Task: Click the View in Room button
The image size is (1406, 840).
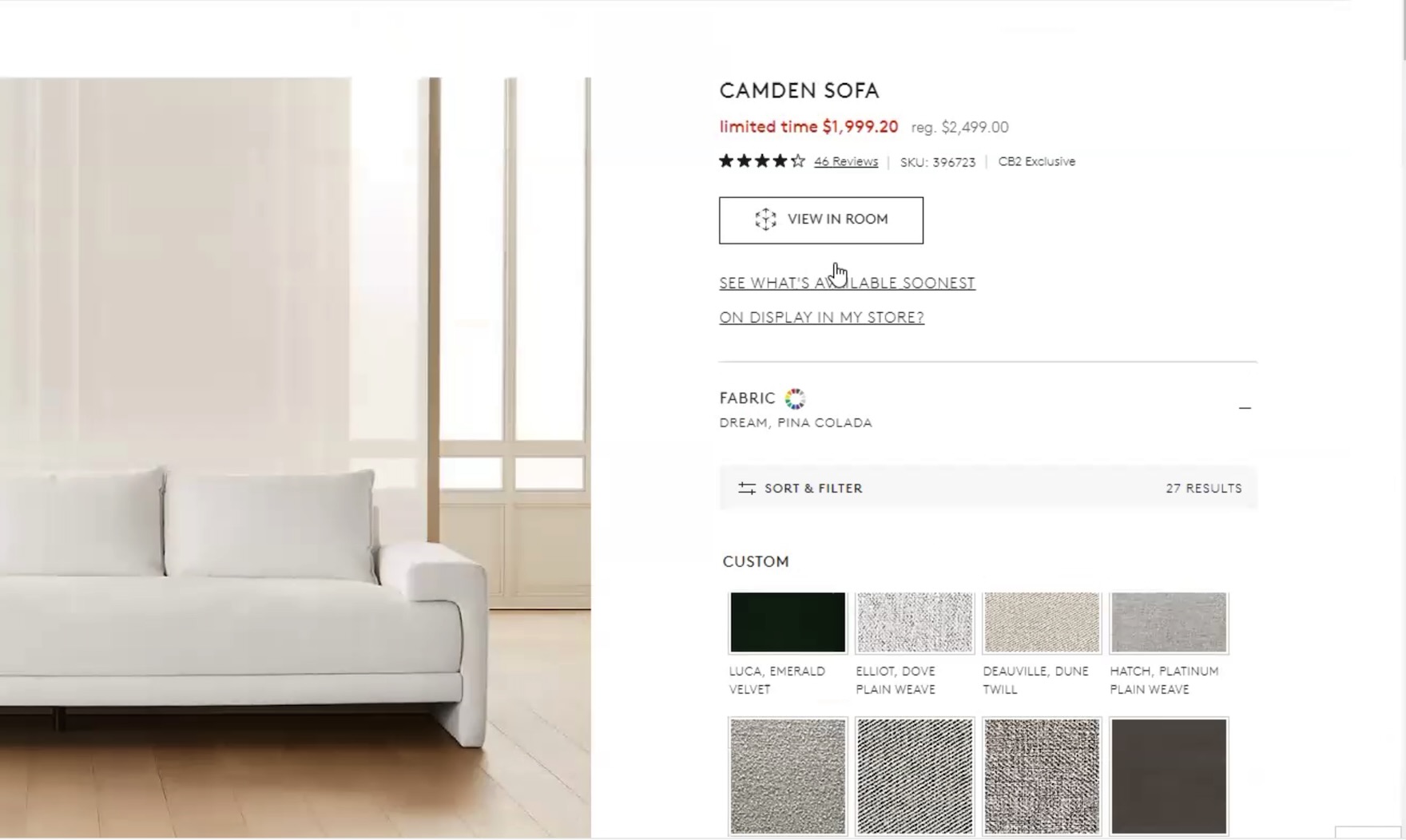Action: [821, 220]
